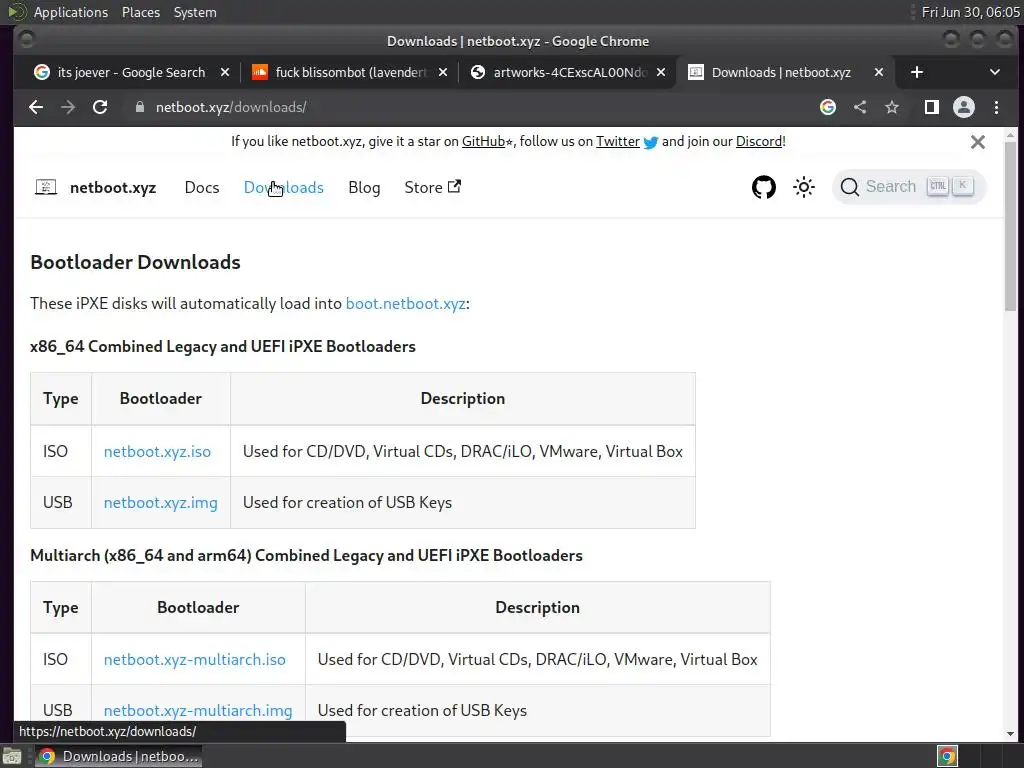Click the window menu button at title bar left
Screen dimensions: 1024x768
click(26, 40)
